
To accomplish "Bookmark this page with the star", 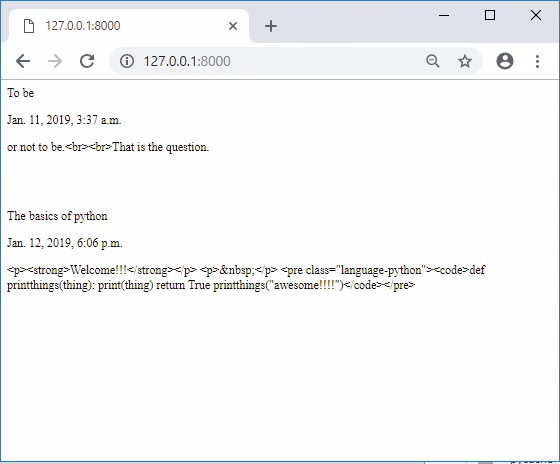I will [x=465, y=61].
